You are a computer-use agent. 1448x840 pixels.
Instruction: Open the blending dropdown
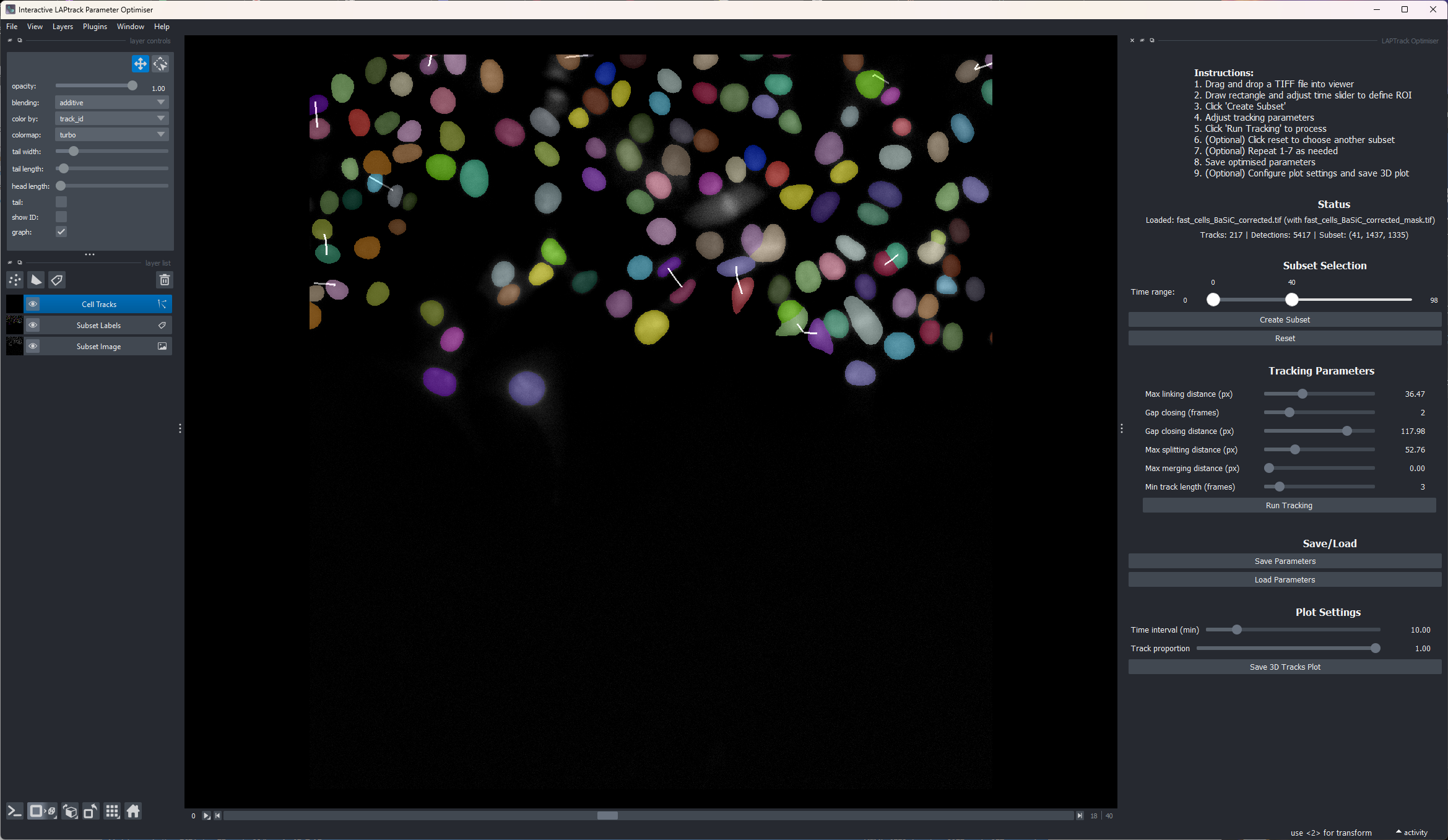pyautogui.click(x=112, y=102)
